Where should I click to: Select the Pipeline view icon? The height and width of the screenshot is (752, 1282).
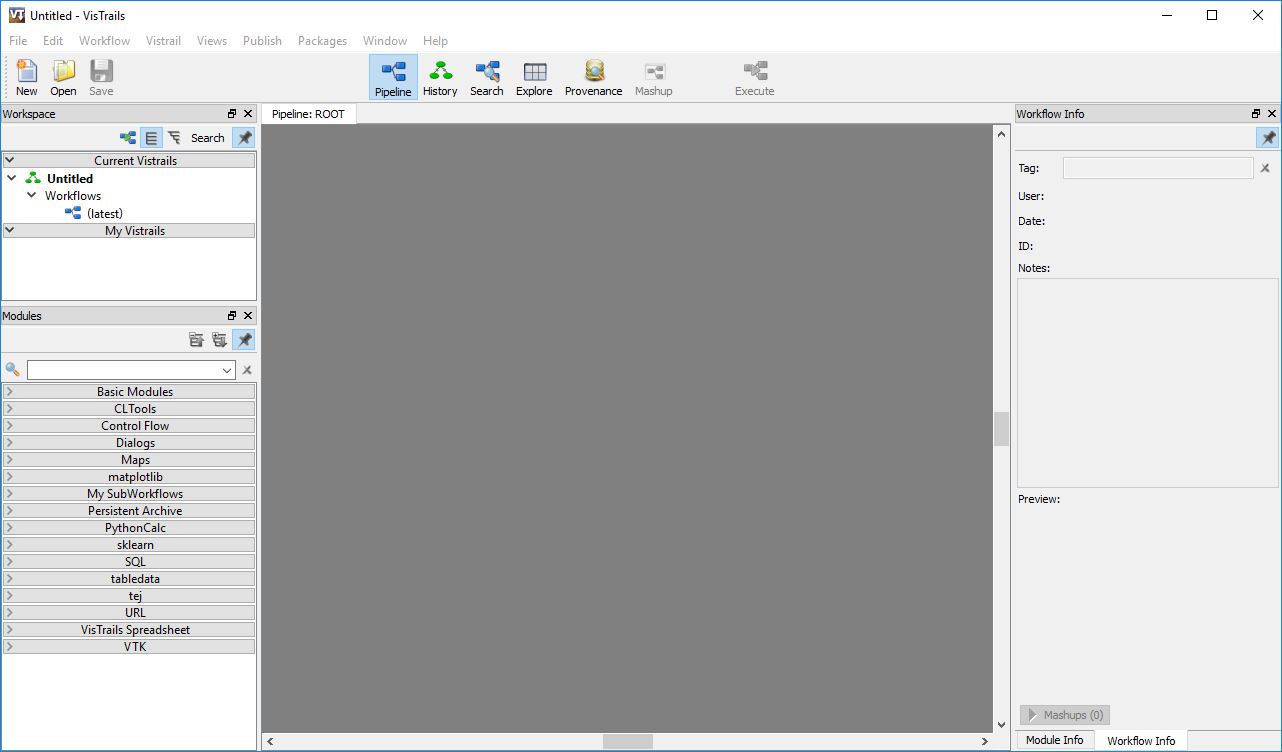[x=393, y=77]
